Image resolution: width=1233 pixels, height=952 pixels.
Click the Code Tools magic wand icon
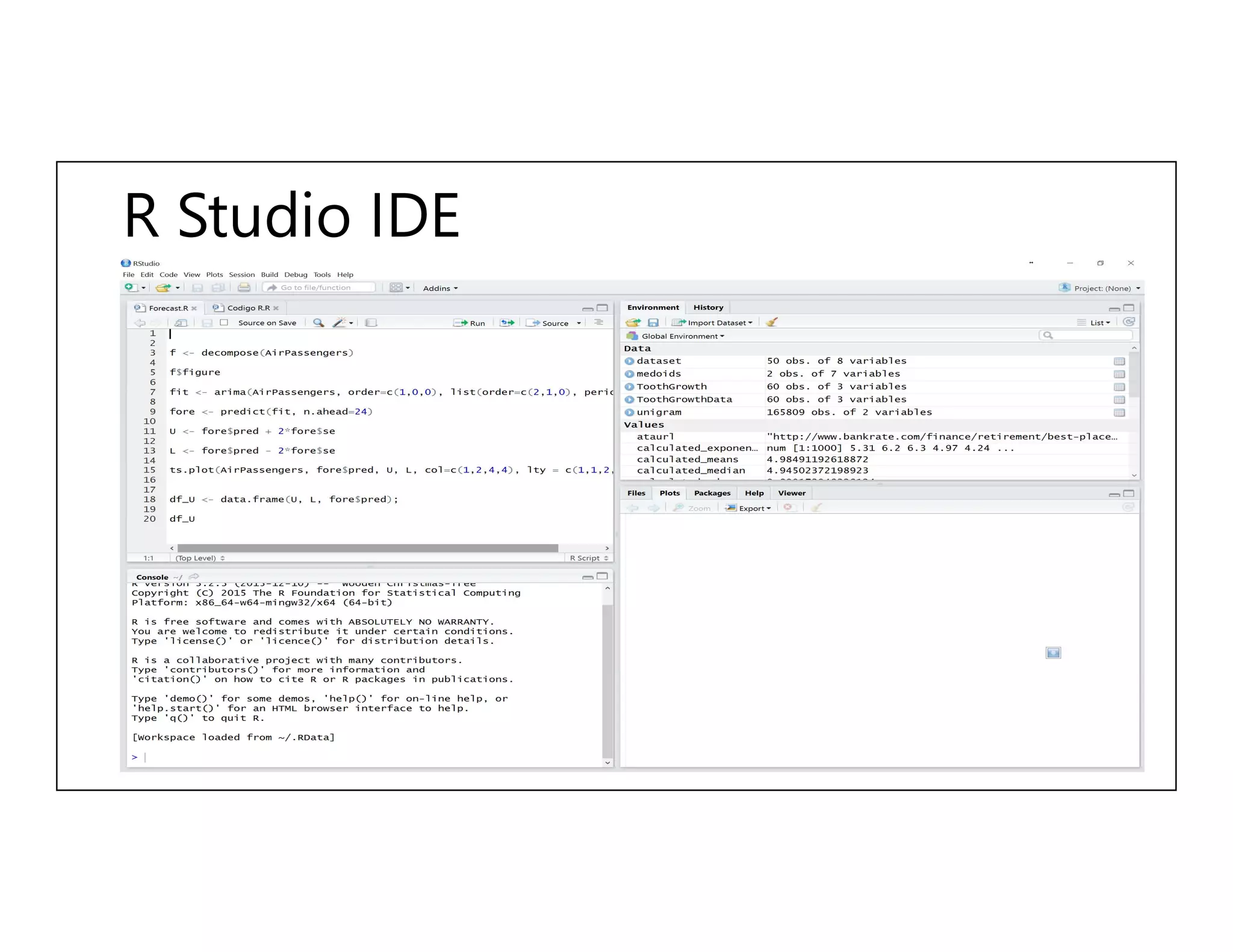click(340, 323)
